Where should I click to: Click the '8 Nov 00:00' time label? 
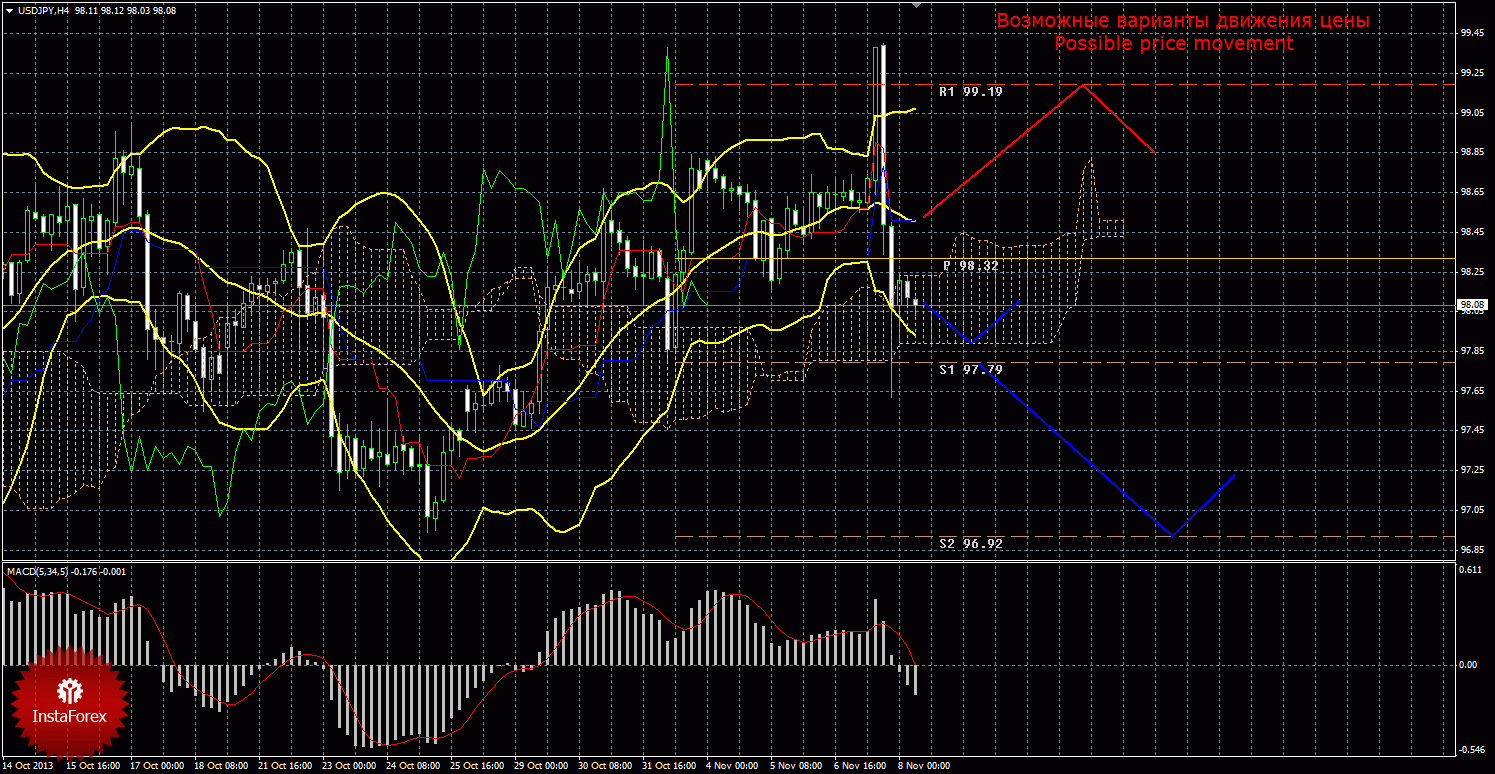pyautogui.click(x=924, y=767)
